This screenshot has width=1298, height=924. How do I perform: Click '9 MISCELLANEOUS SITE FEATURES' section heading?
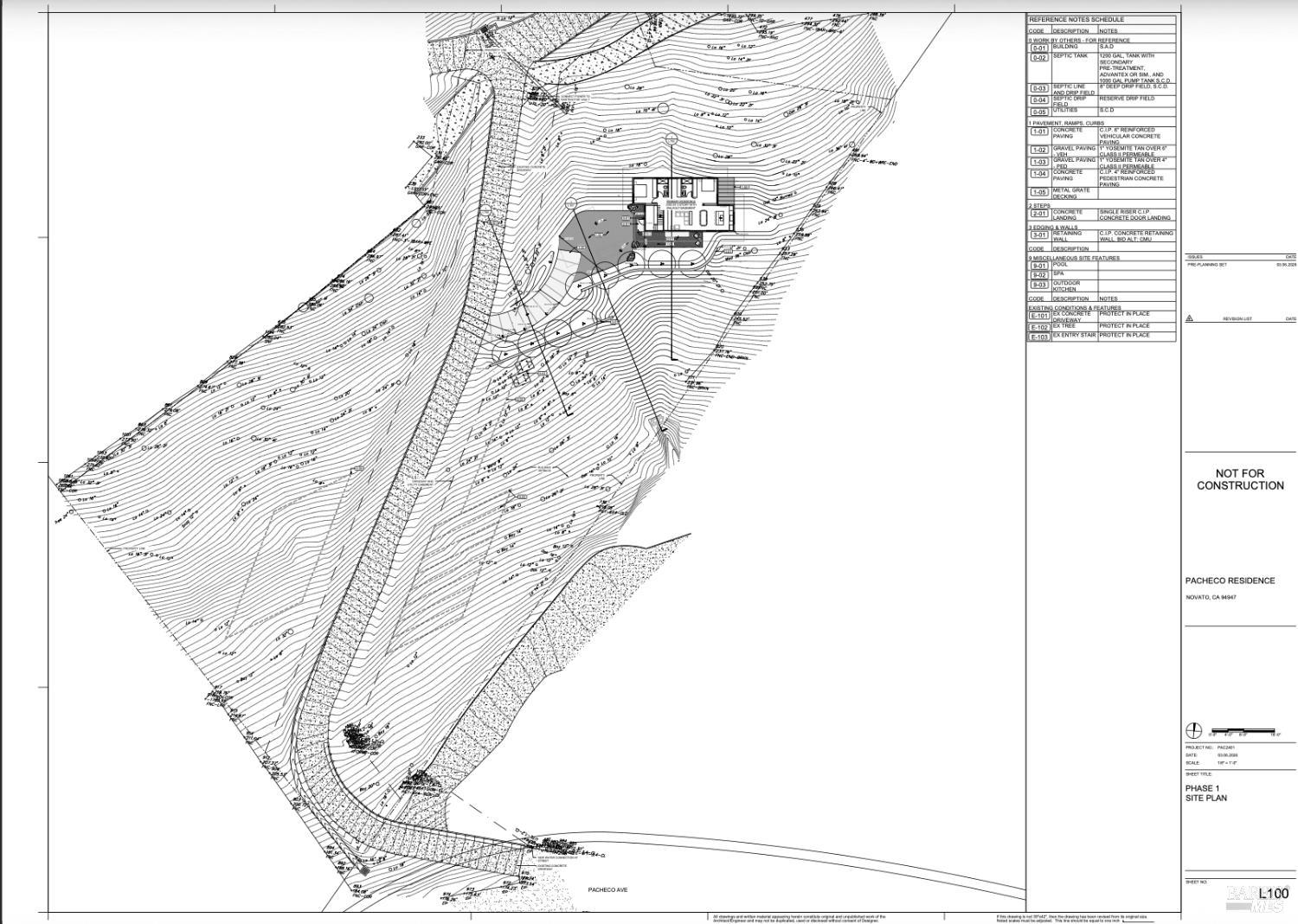click(1074, 258)
